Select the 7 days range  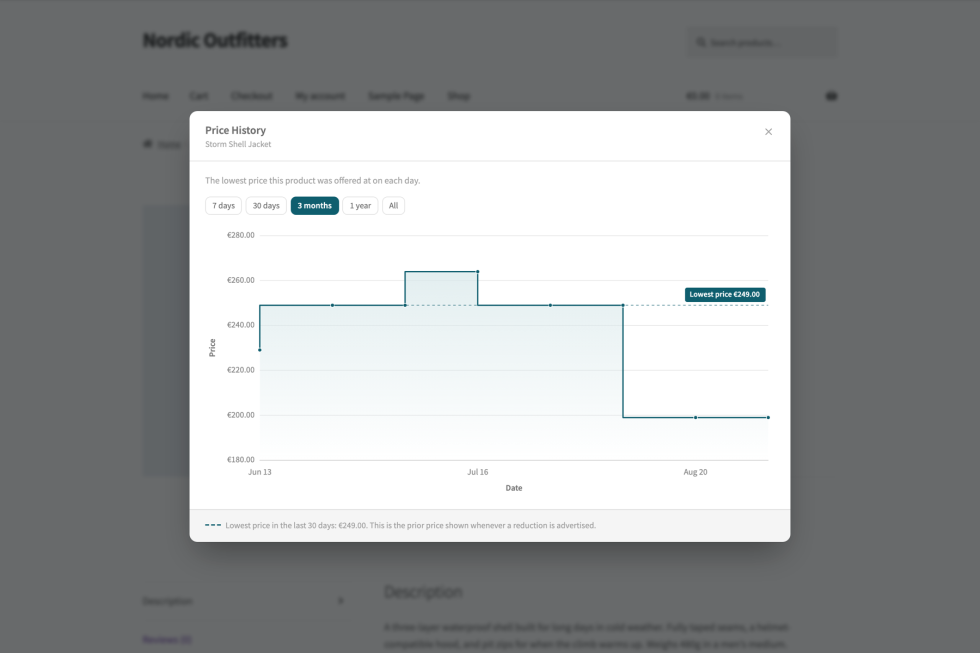(223, 206)
